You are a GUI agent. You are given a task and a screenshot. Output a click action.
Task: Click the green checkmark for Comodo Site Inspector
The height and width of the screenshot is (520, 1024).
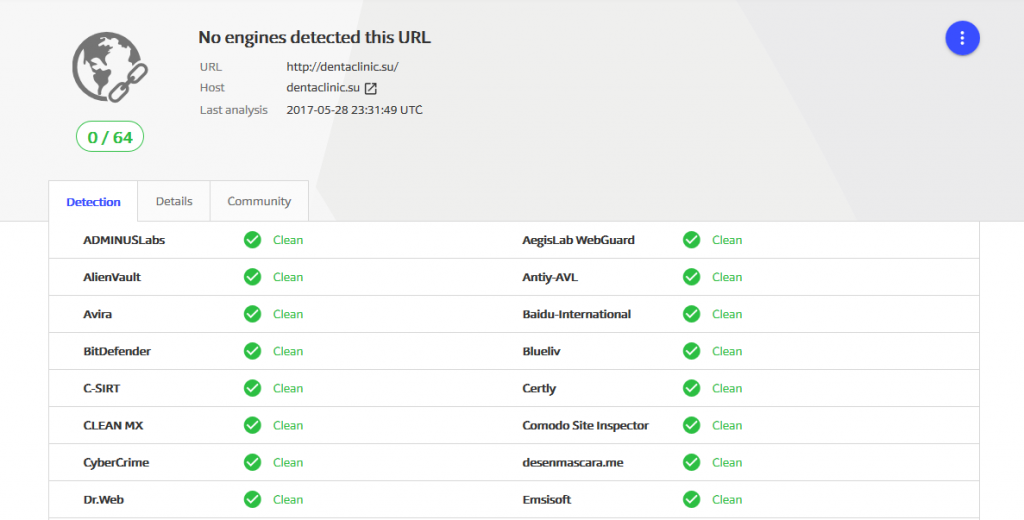coord(691,425)
